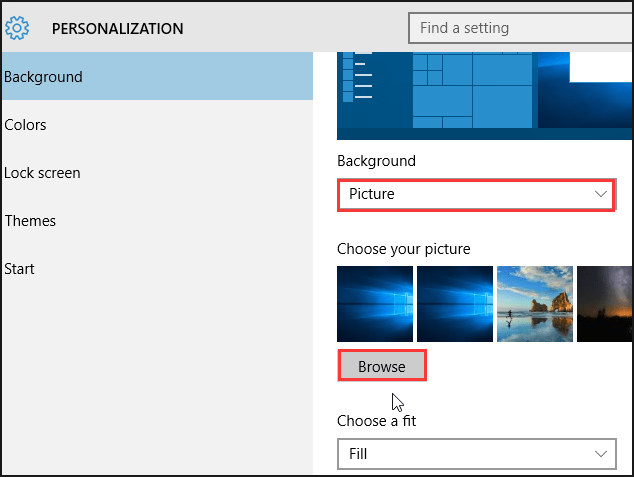Image resolution: width=634 pixels, height=477 pixels.
Task: Open the Background type dropdown showing Picture
Action: (x=475, y=194)
